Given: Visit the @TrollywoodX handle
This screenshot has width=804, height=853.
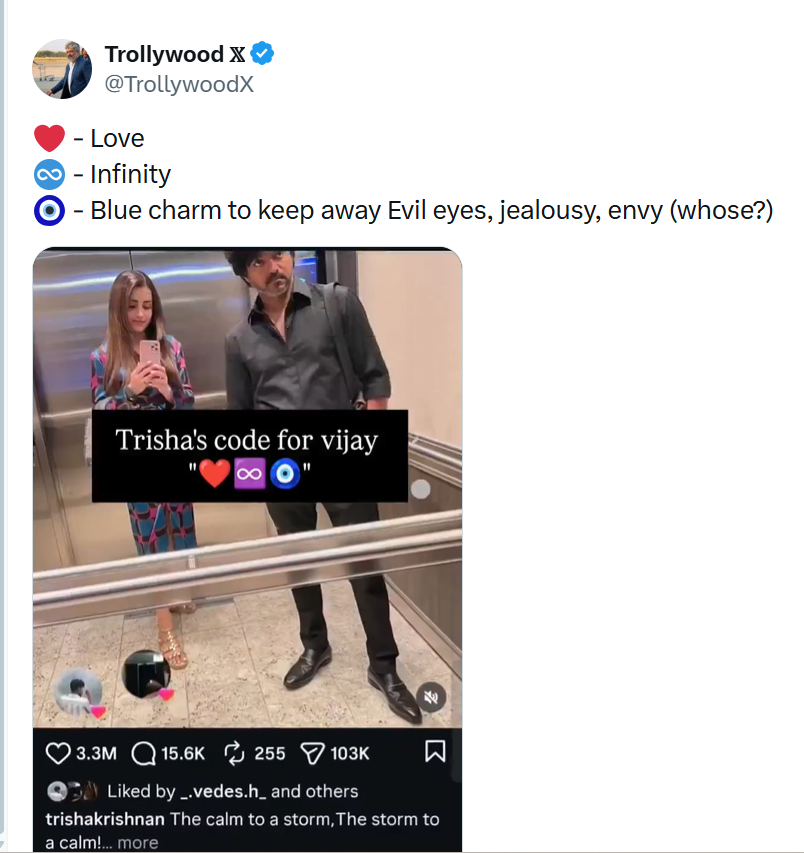Looking at the screenshot, I should [179, 84].
